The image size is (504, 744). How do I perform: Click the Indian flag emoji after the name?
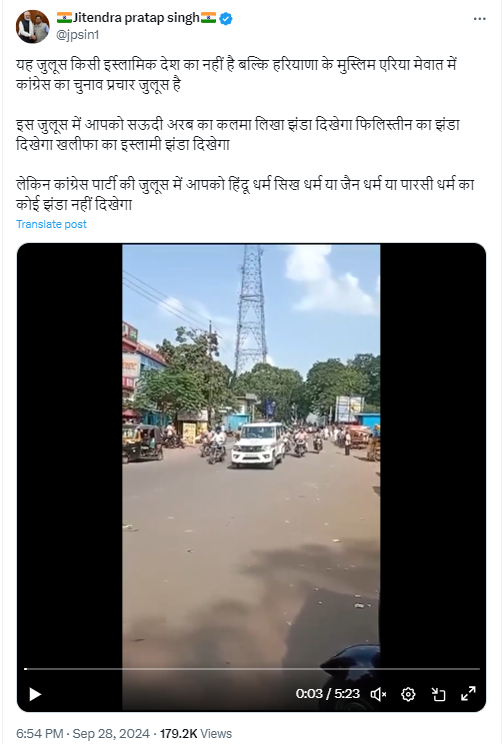pos(208,18)
